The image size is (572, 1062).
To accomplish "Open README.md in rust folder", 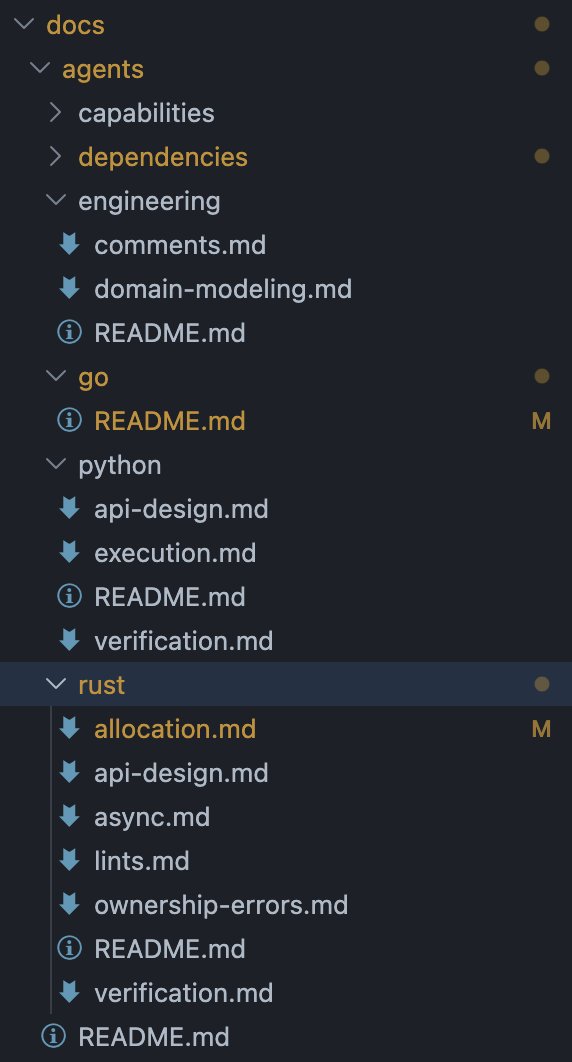I will tap(170, 950).
